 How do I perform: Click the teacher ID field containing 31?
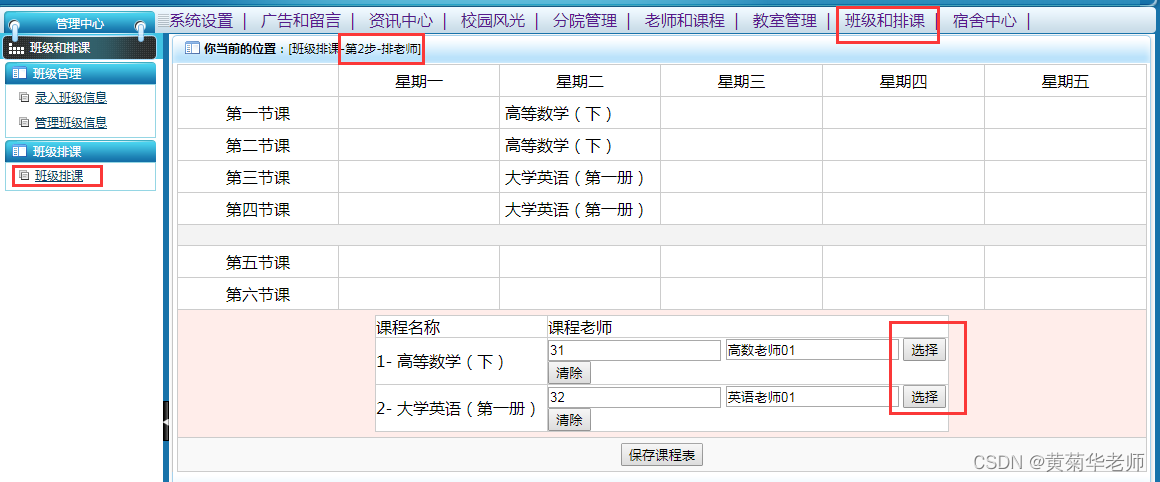634,350
